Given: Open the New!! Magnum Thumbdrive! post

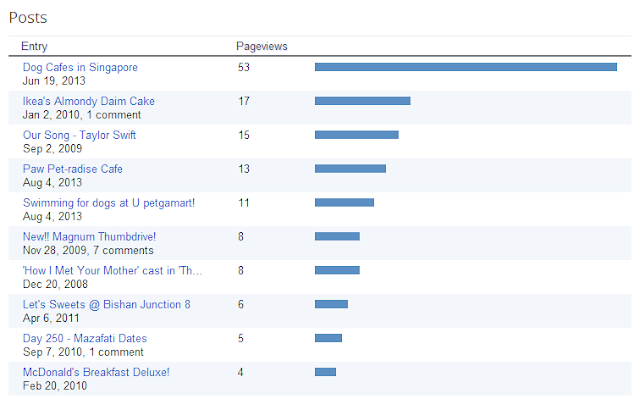Looking at the screenshot, I should coord(89,237).
